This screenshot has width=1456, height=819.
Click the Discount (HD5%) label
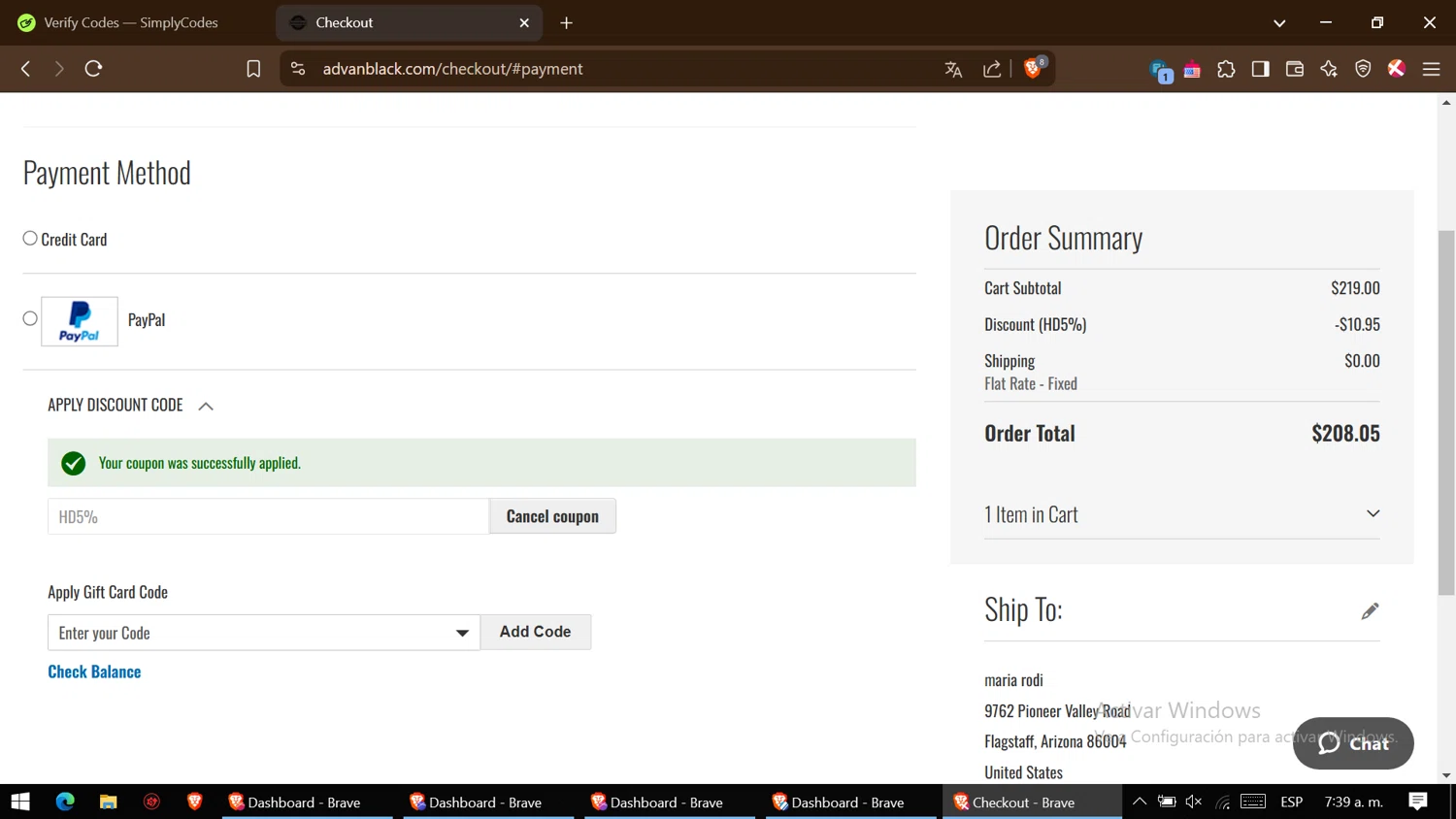tap(1036, 324)
